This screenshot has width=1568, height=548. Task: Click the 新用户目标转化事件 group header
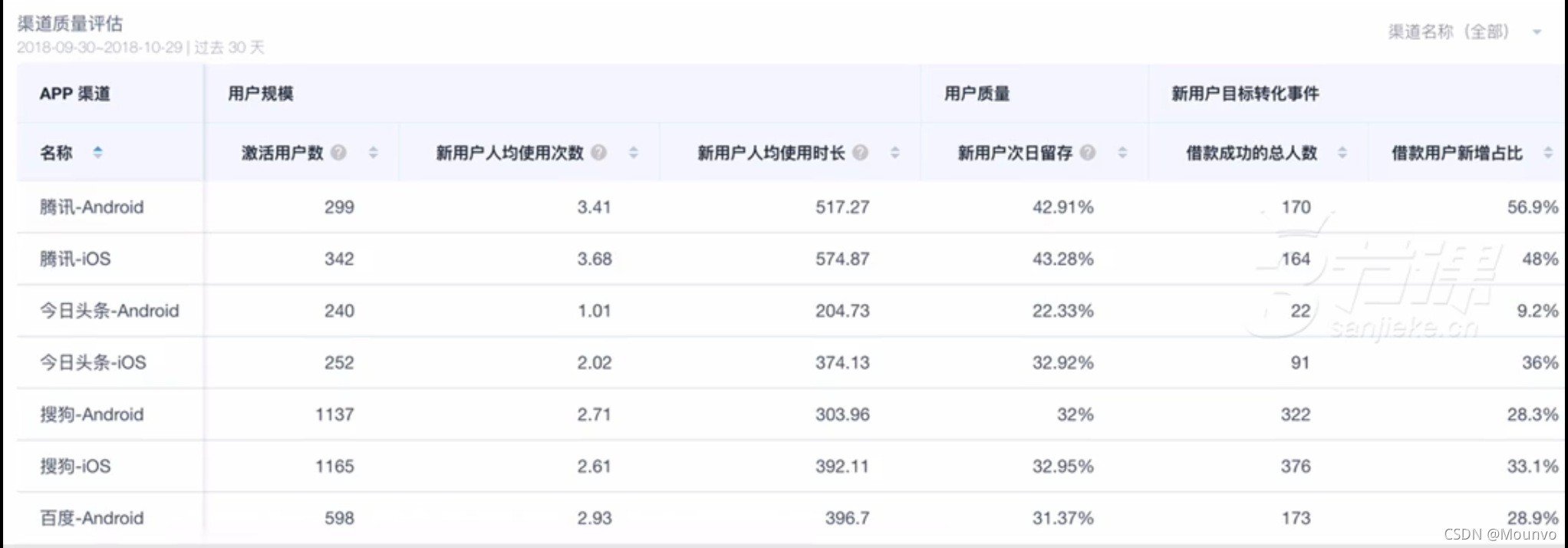tap(1245, 94)
